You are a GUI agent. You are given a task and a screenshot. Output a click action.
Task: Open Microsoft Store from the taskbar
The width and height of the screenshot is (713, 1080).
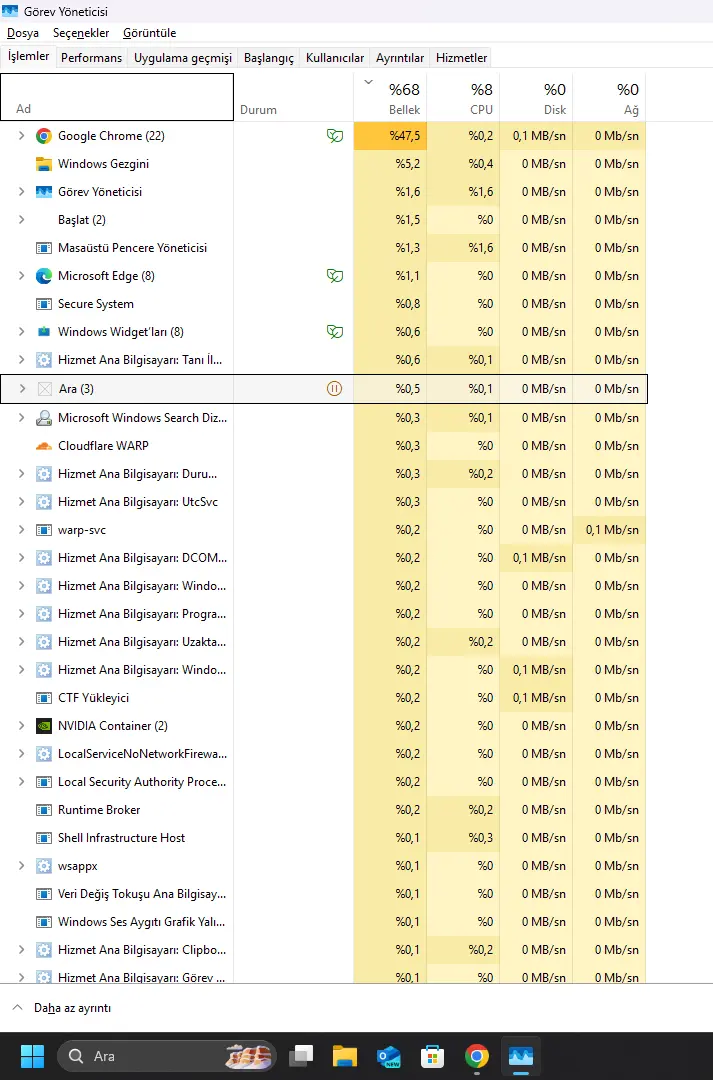tap(433, 1056)
